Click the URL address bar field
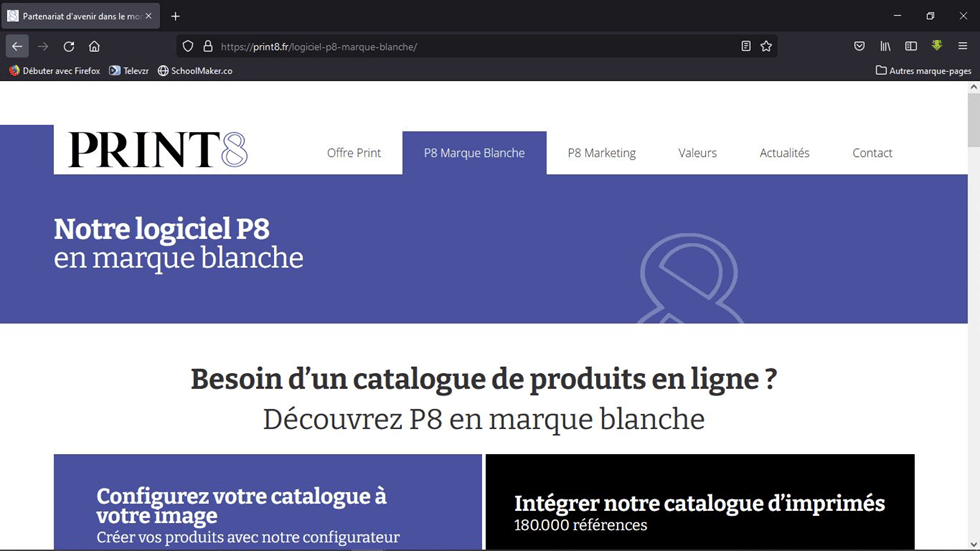 click(470, 46)
